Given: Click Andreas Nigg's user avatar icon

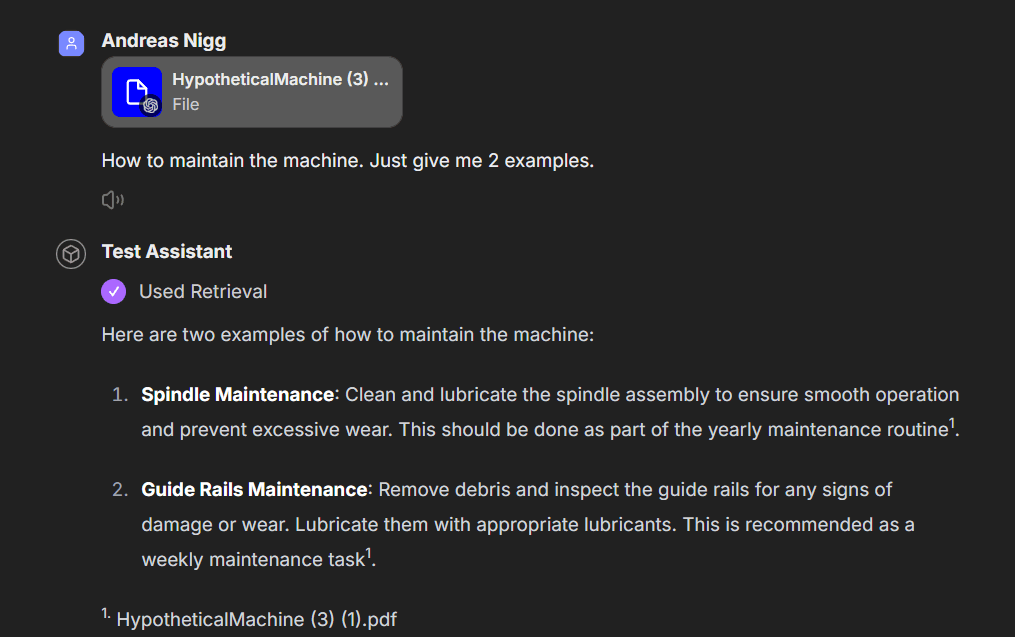Looking at the screenshot, I should pos(71,43).
